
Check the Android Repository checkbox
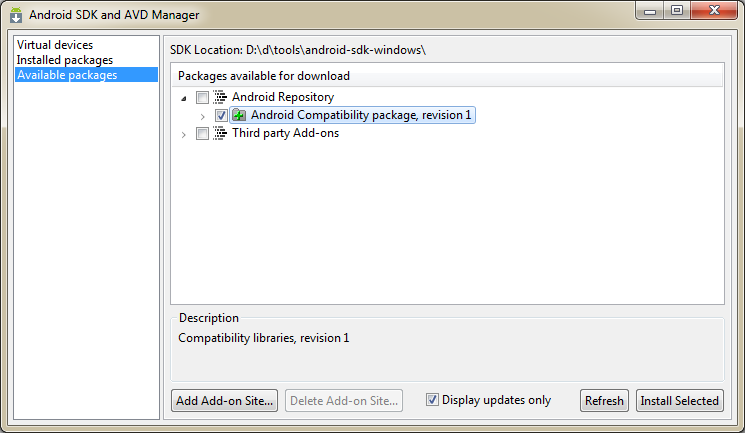(x=202, y=97)
